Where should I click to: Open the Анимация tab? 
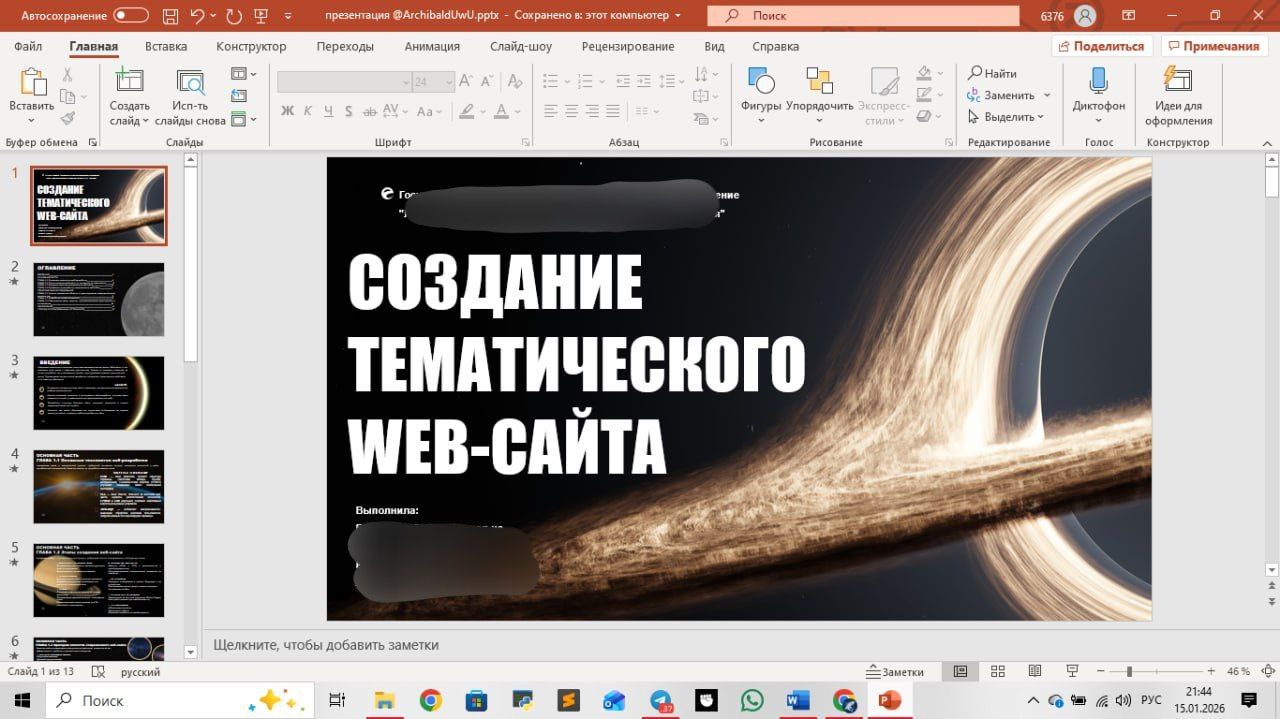(x=432, y=46)
